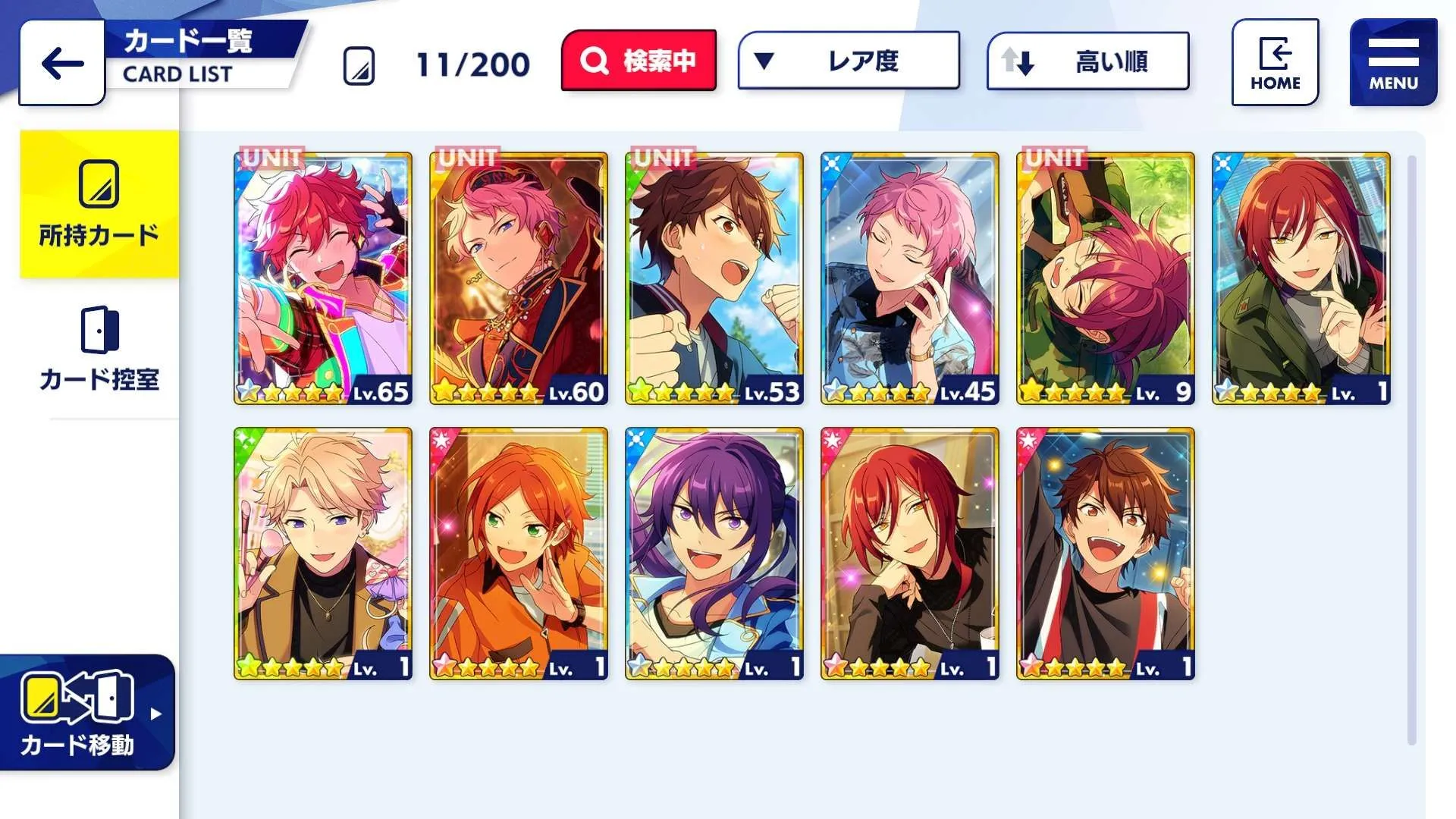Open the カード移動 swap icon

point(78,697)
